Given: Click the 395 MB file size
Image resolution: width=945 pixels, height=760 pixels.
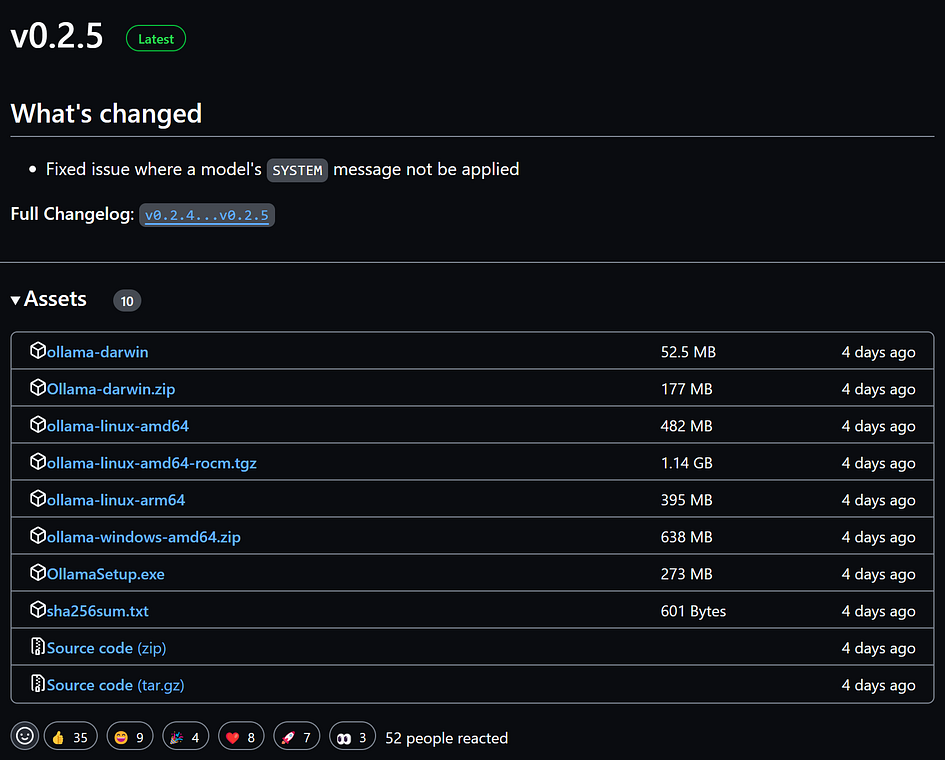Looking at the screenshot, I should 686,500.
